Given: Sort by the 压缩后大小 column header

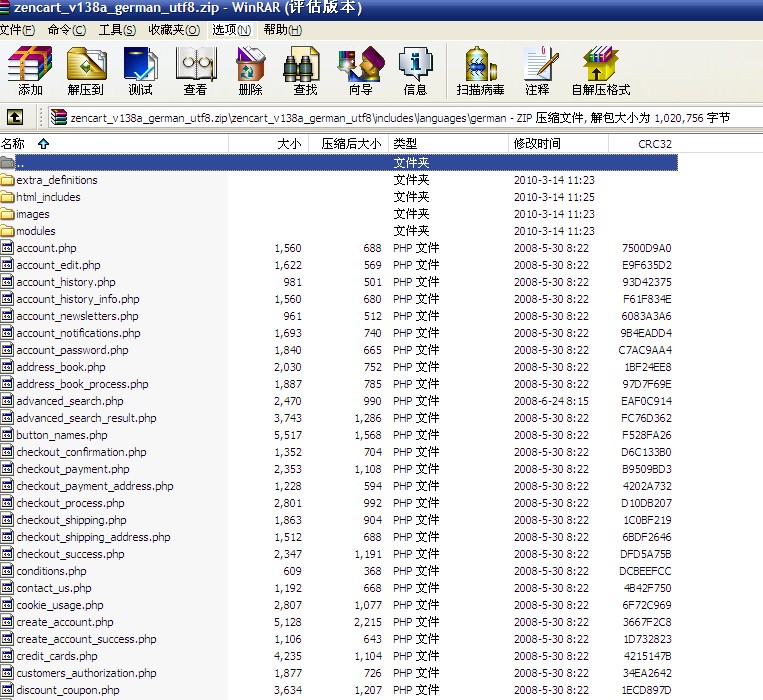Looking at the screenshot, I should coord(348,144).
